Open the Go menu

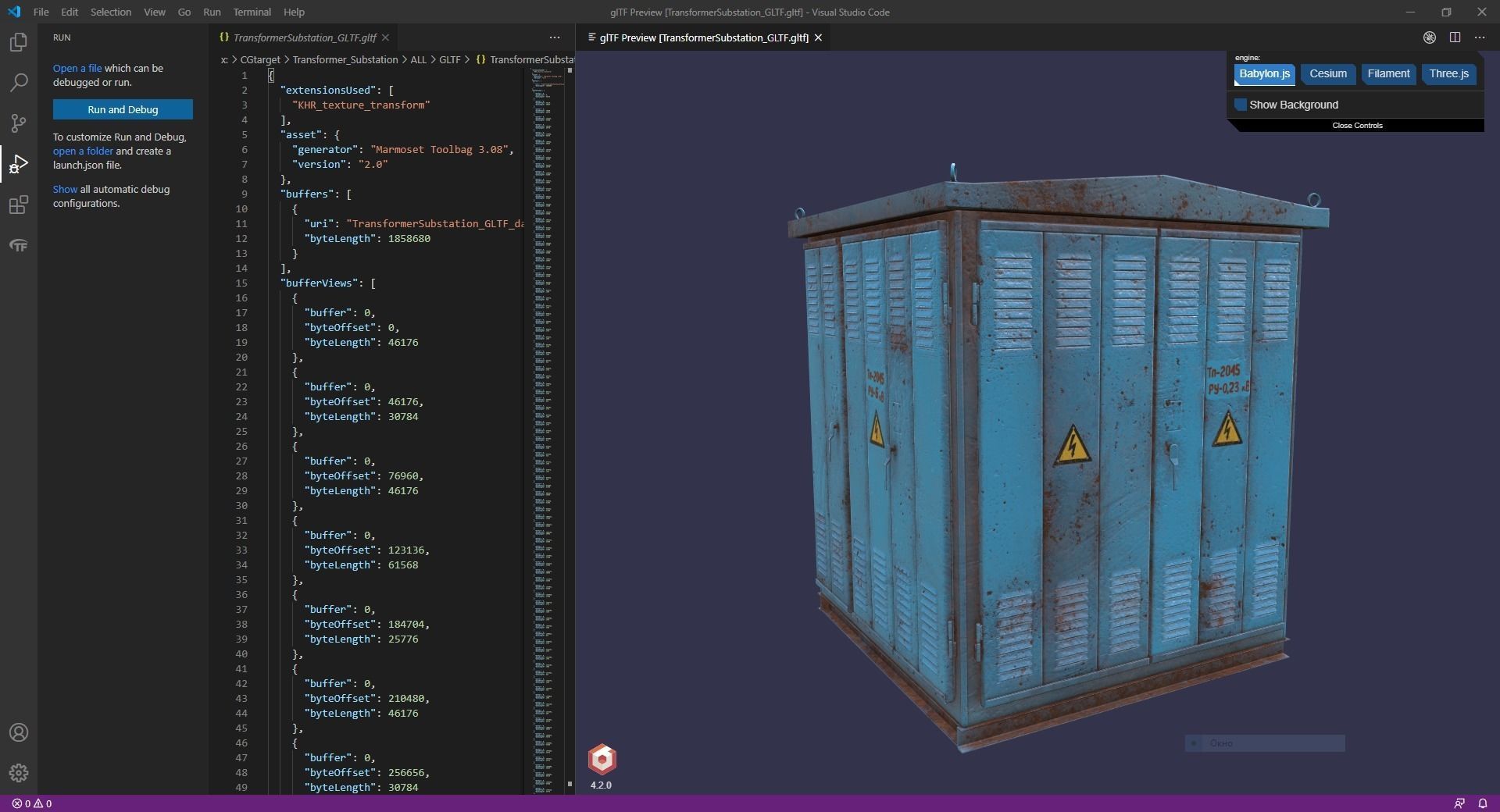(x=184, y=12)
